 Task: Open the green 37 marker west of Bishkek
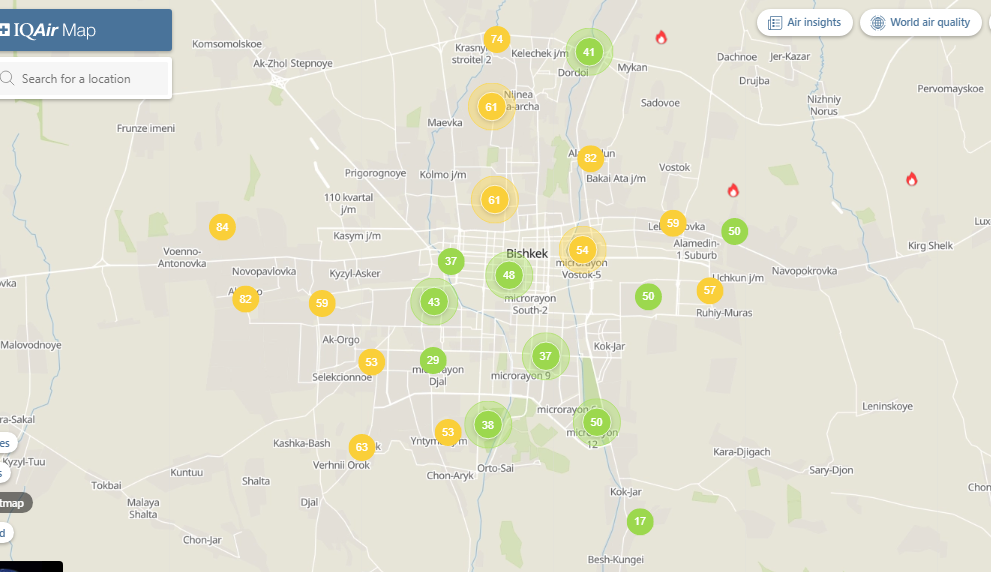pos(451,261)
